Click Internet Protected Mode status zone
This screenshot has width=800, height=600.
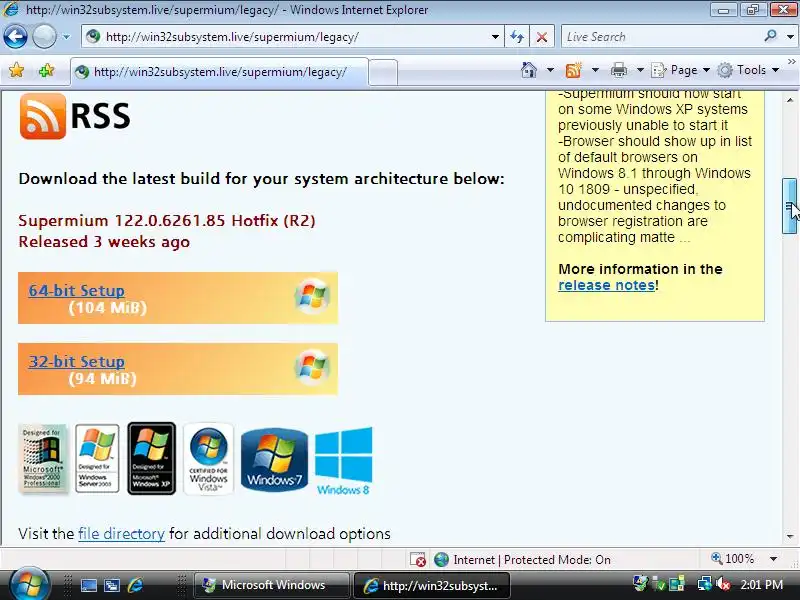[522, 560]
